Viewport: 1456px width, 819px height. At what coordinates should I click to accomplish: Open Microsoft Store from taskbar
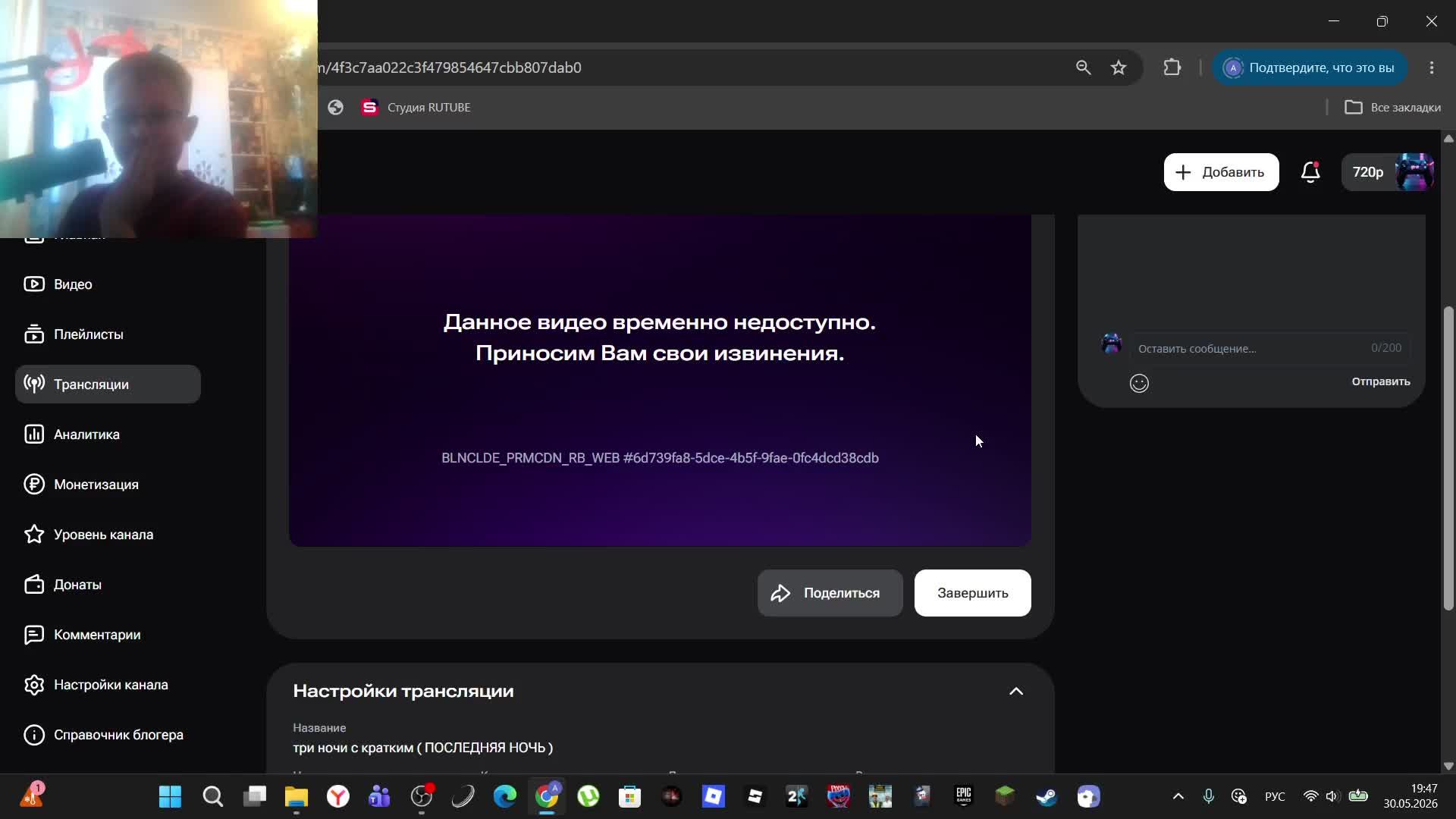tap(629, 797)
